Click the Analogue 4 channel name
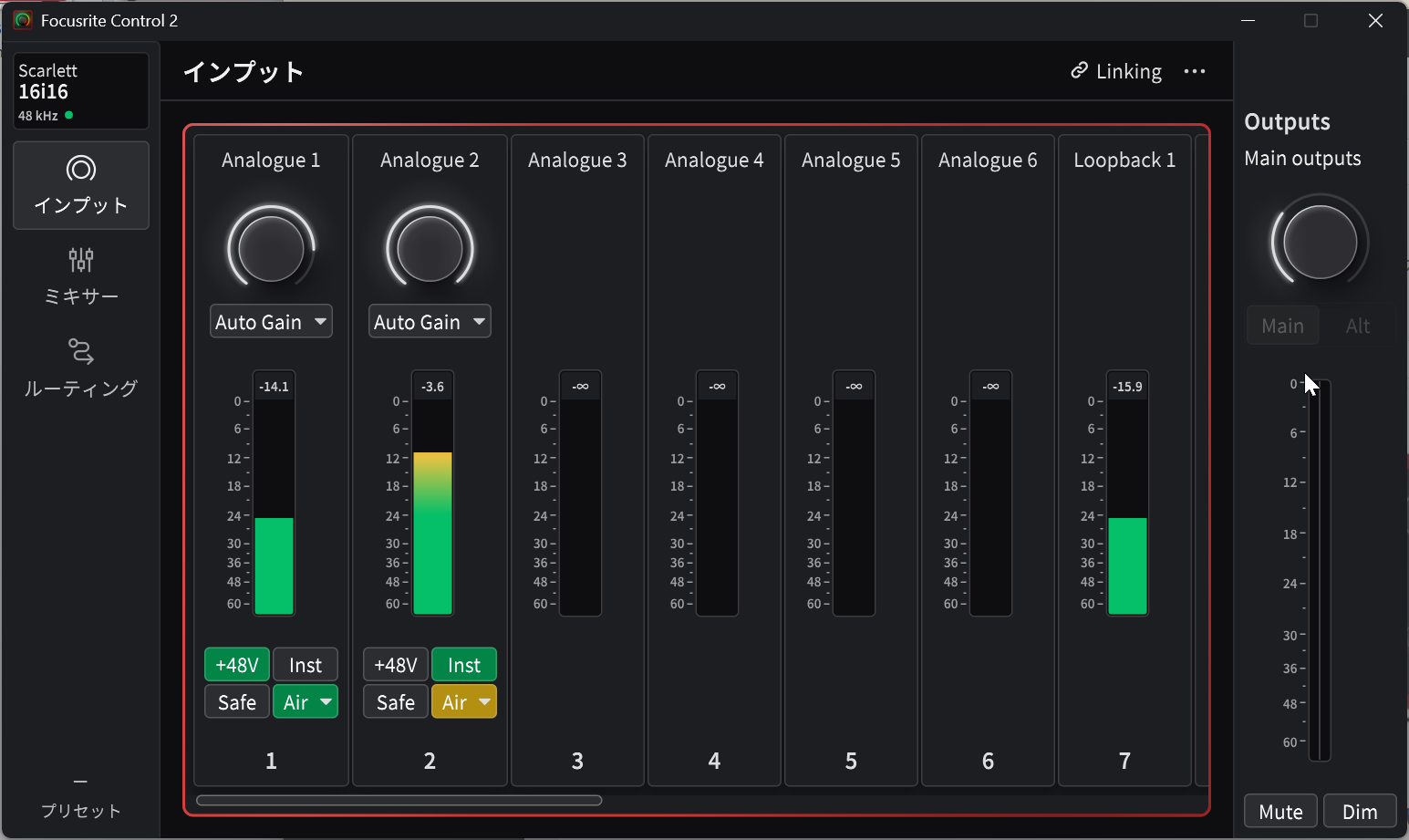This screenshot has width=1409, height=840. click(714, 161)
